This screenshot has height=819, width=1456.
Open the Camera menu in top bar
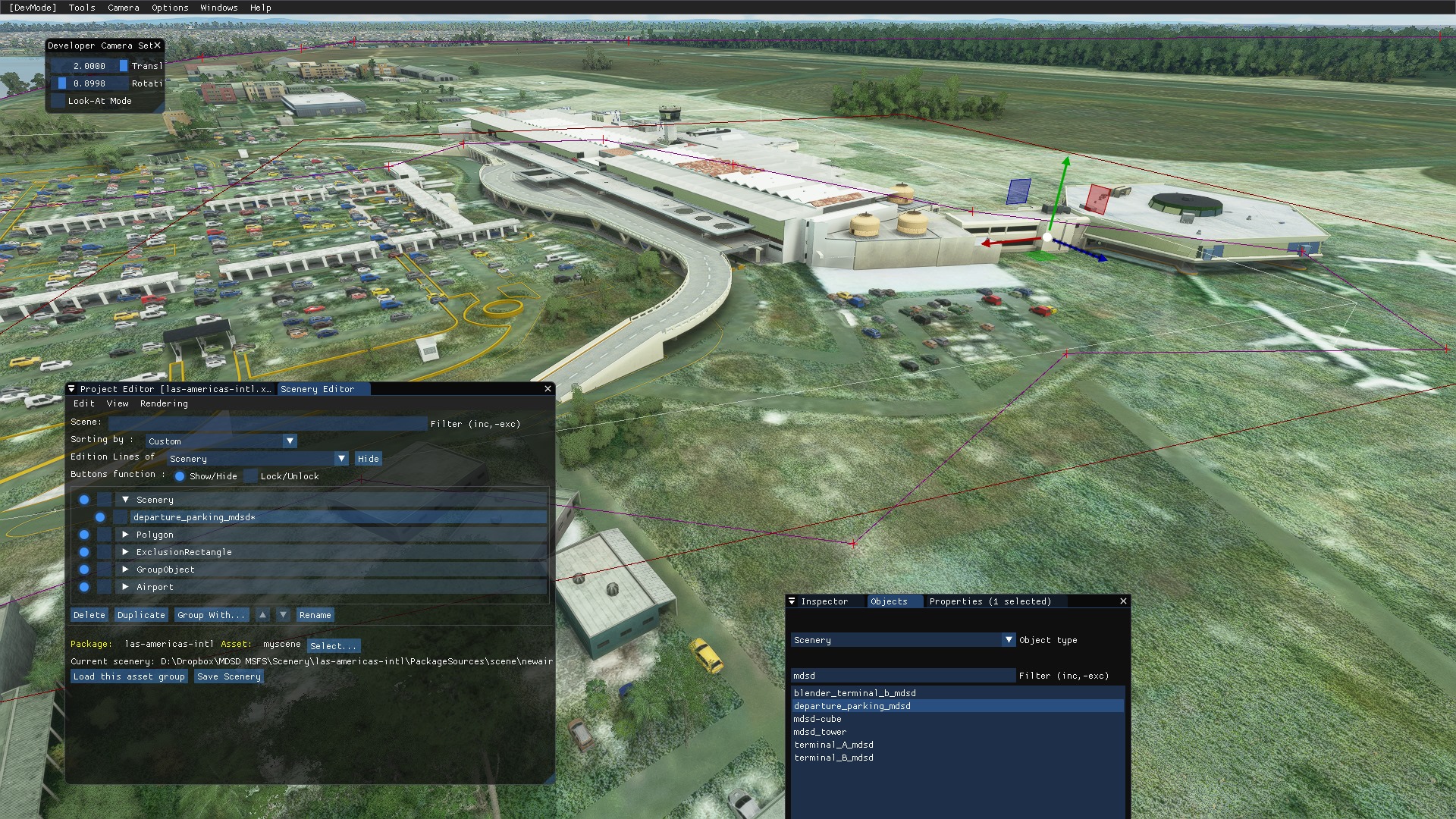124,8
